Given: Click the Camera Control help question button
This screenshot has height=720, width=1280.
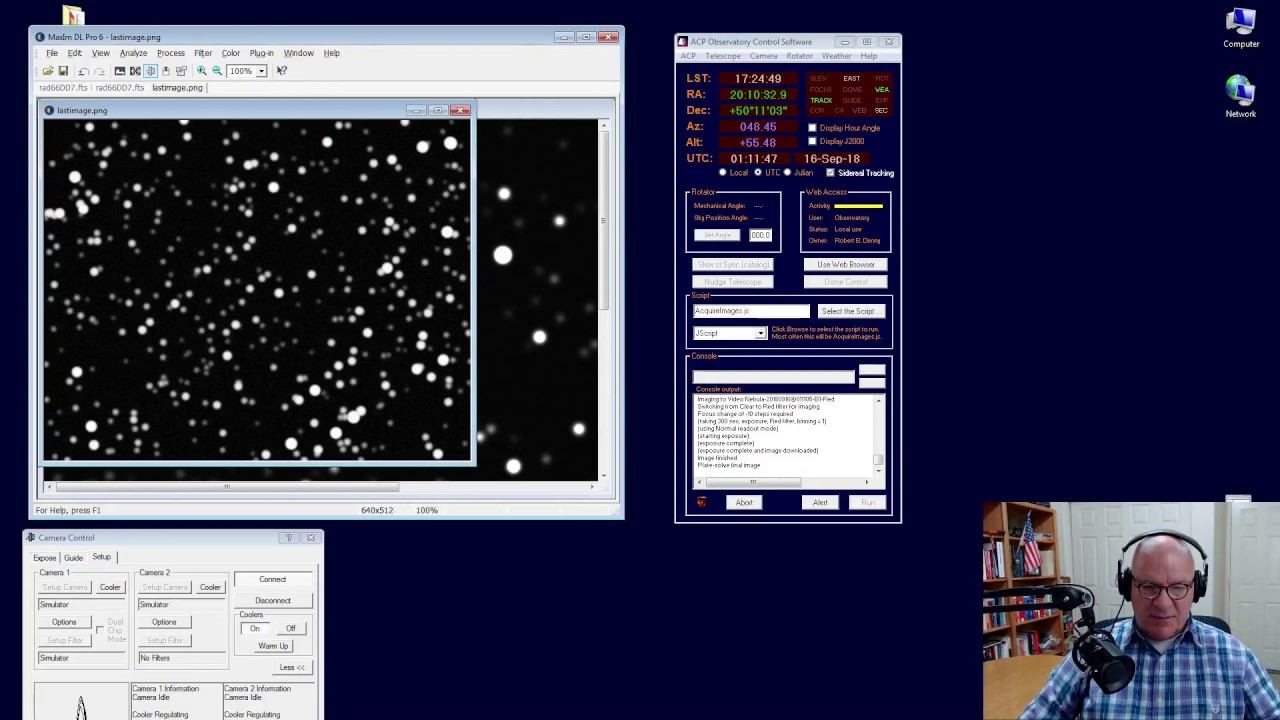Looking at the screenshot, I should [289, 538].
